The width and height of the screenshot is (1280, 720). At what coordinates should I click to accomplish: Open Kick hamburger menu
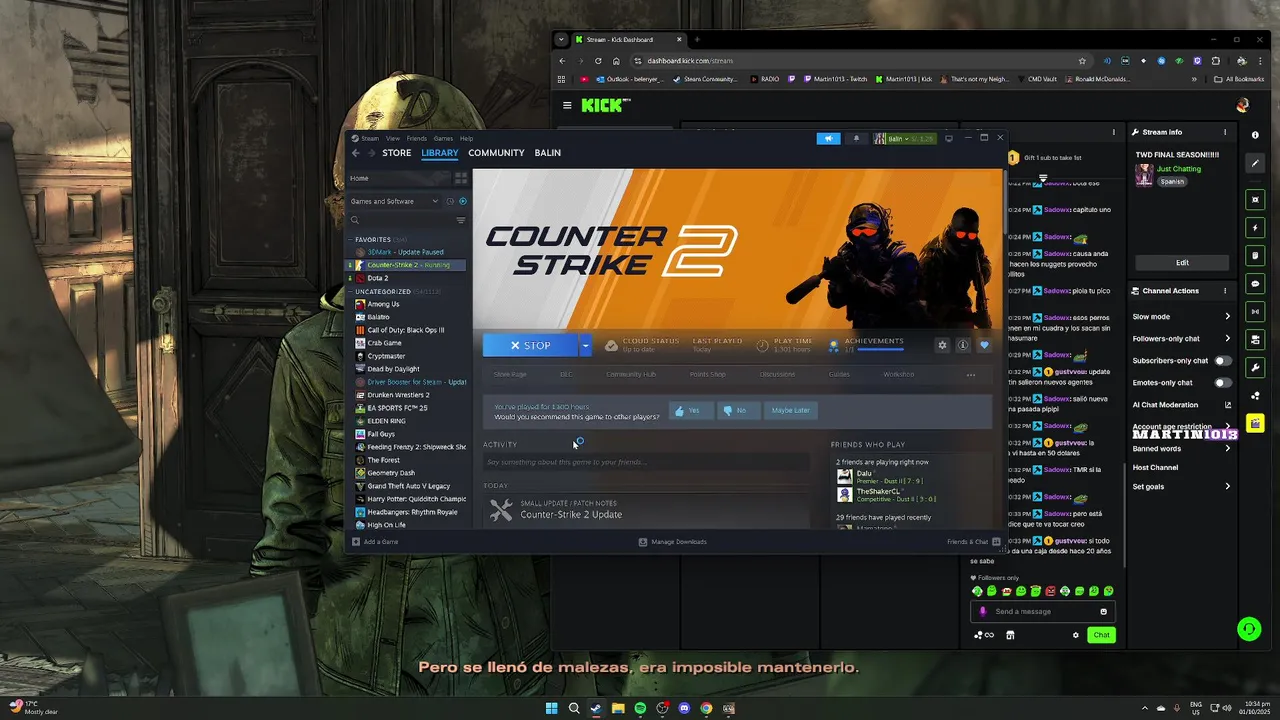pyautogui.click(x=567, y=105)
